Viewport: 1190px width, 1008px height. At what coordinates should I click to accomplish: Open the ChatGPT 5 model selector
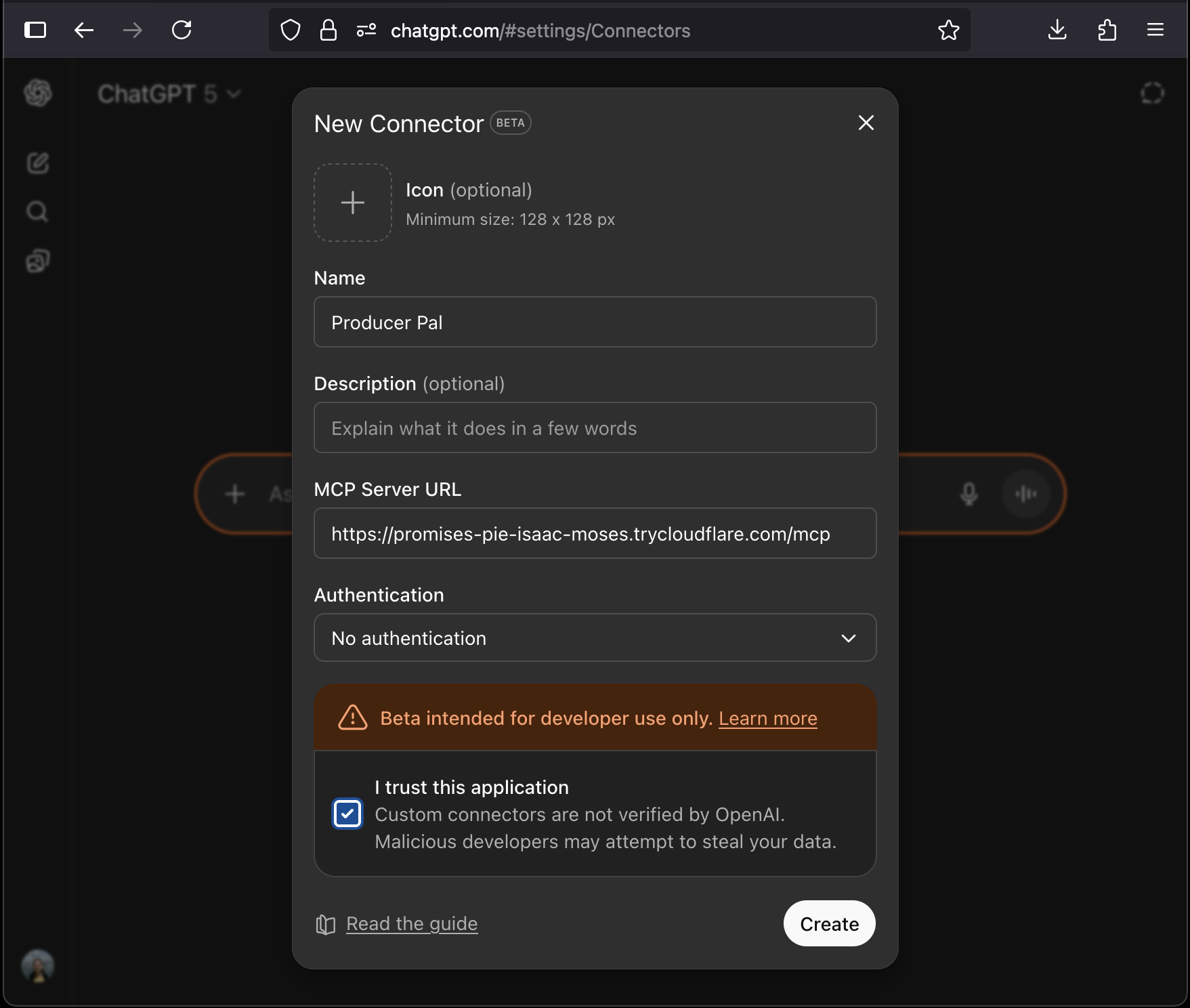(169, 93)
